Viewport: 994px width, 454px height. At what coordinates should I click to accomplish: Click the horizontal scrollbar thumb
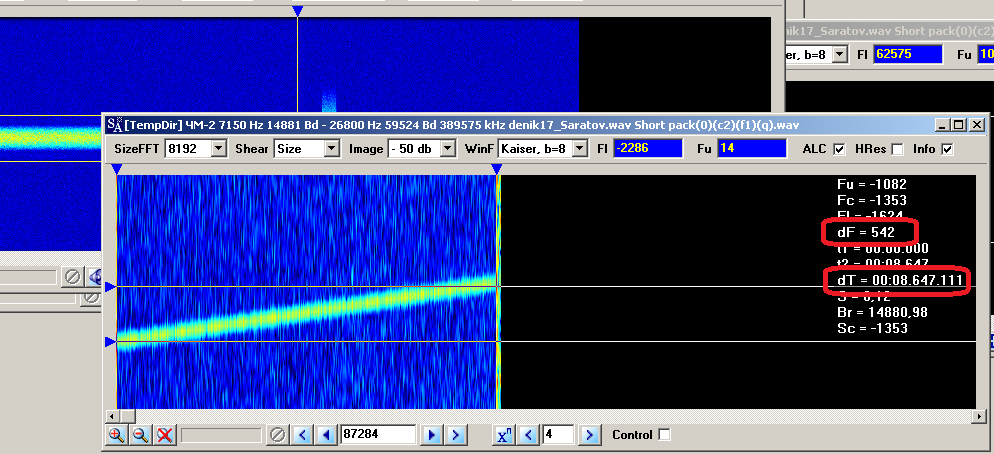[x=127, y=417]
